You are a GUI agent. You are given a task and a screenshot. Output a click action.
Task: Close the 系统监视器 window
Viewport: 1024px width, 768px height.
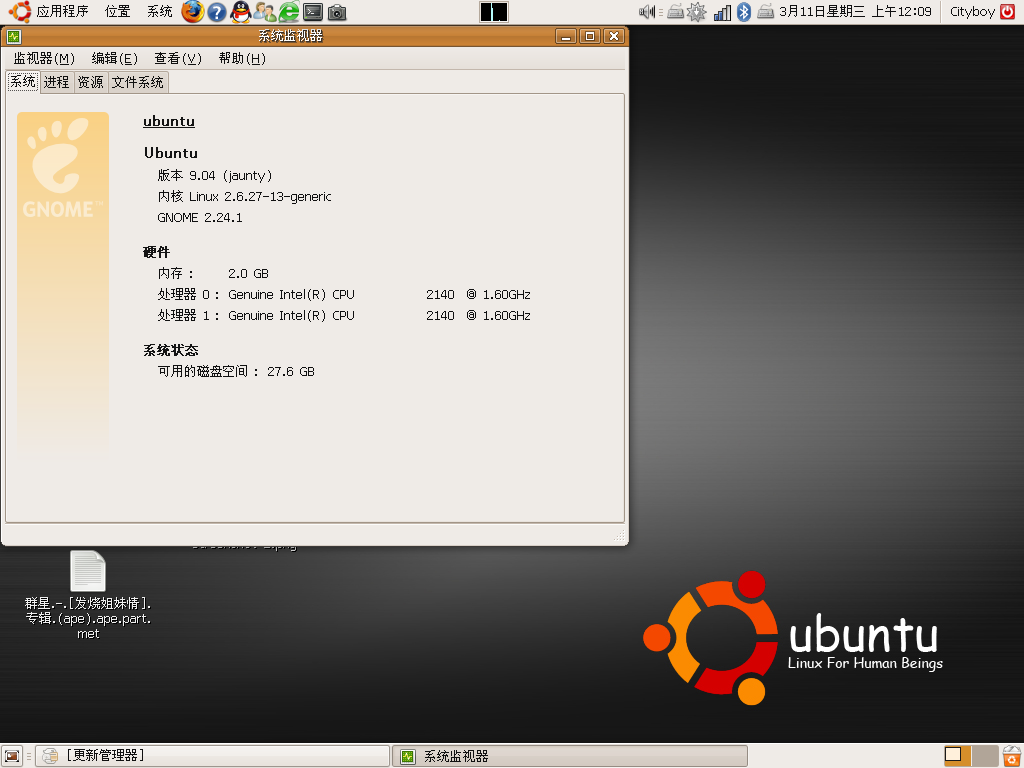614,37
